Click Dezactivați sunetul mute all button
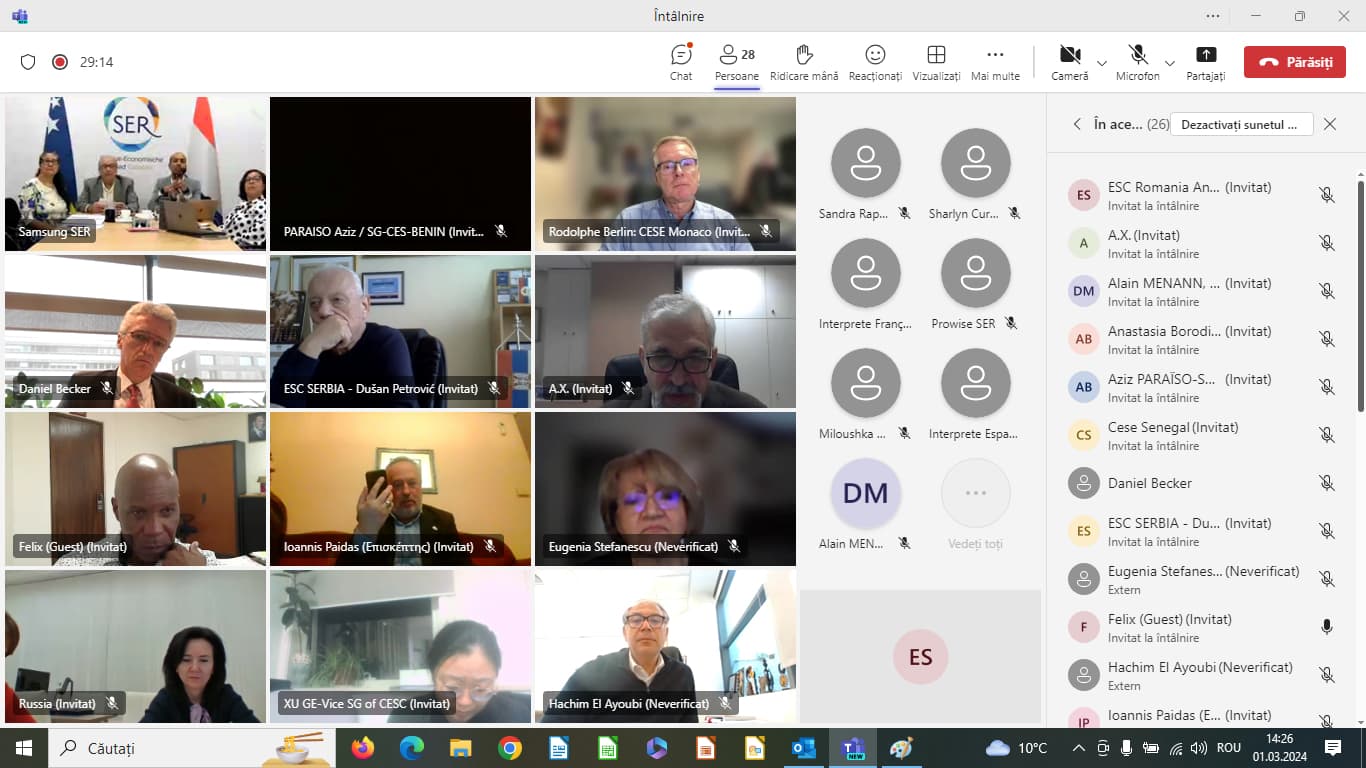 click(1240, 124)
